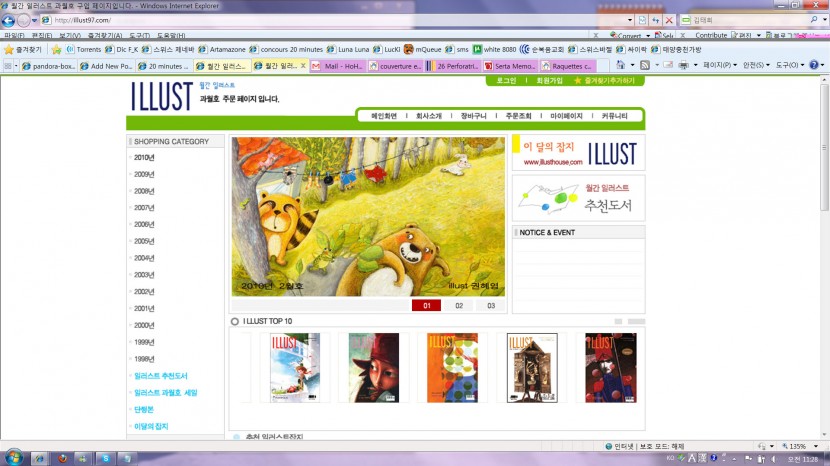
Task: Show banner slide 03
Action: click(x=491, y=306)
